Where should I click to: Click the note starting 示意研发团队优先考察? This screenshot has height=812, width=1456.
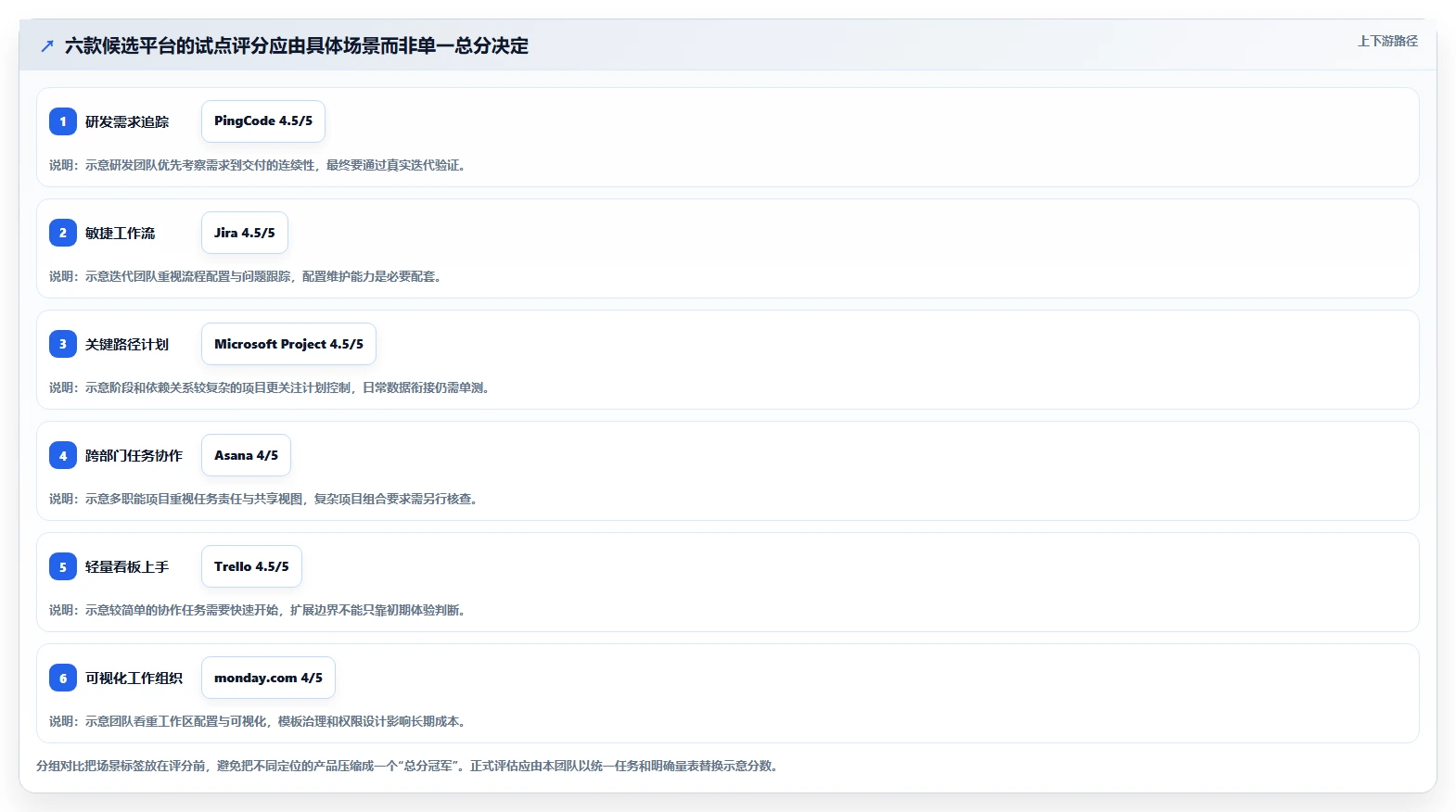(260, 165)
